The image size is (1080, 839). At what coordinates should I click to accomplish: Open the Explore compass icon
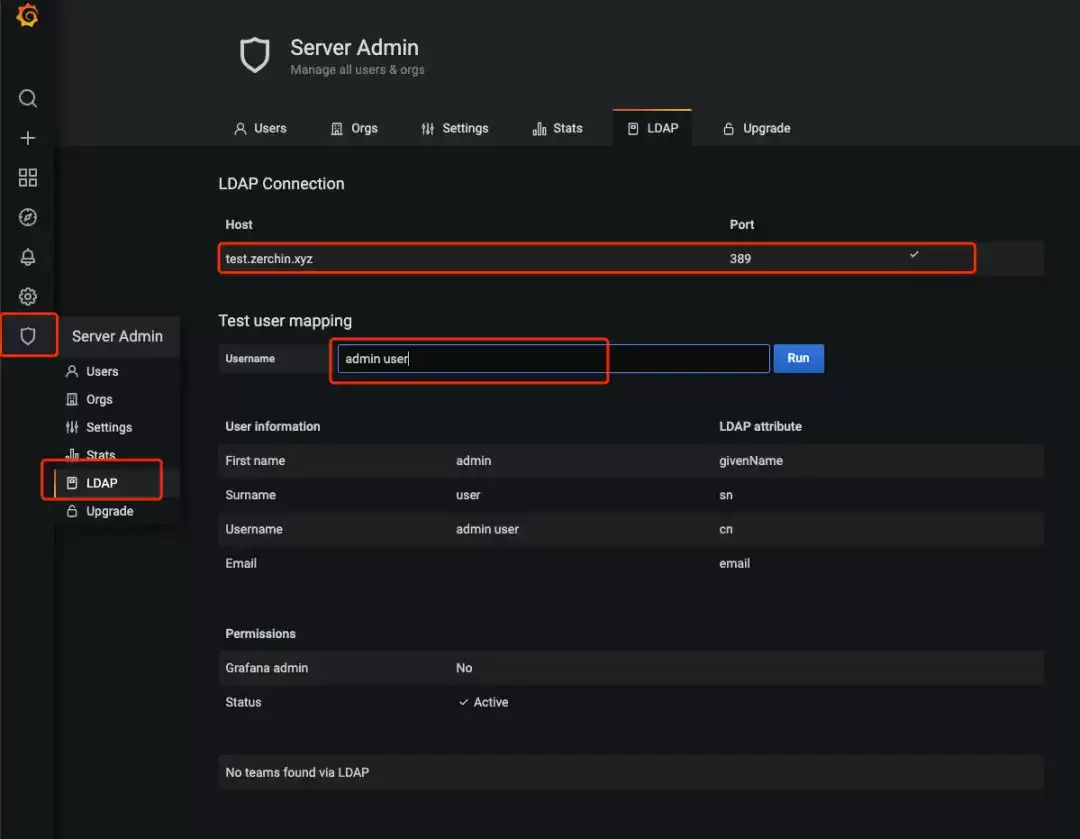pyautogui.click(x=28, y=217)
